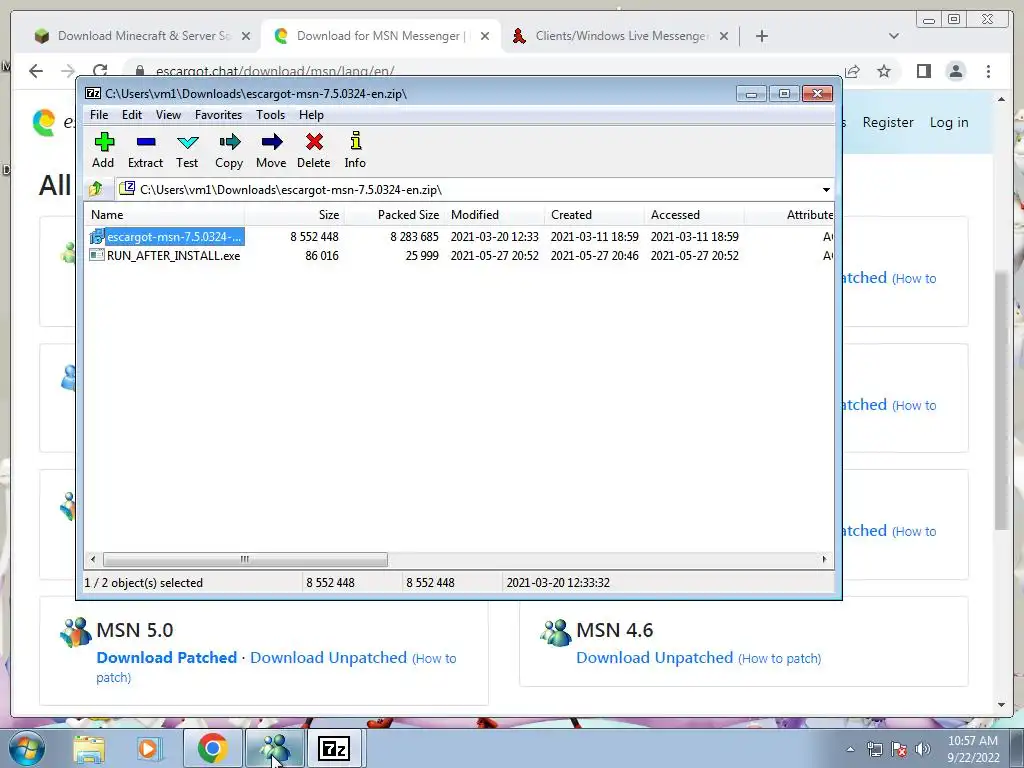The height and width of the screenshot is (768, 1024).
Task: Open Chrome profile avatar
Action: click(x=955, y=71)
